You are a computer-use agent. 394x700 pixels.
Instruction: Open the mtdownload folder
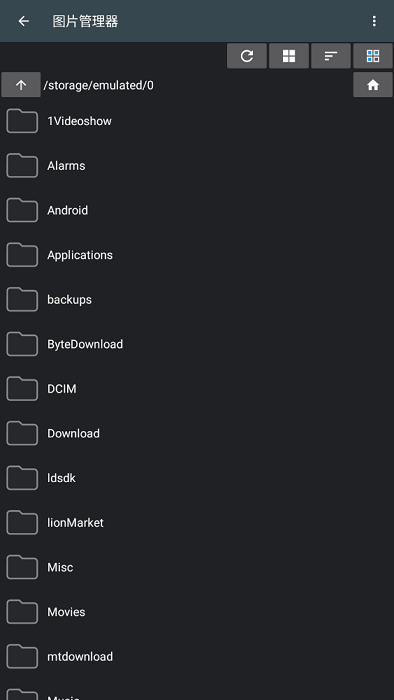coord(197,657)
